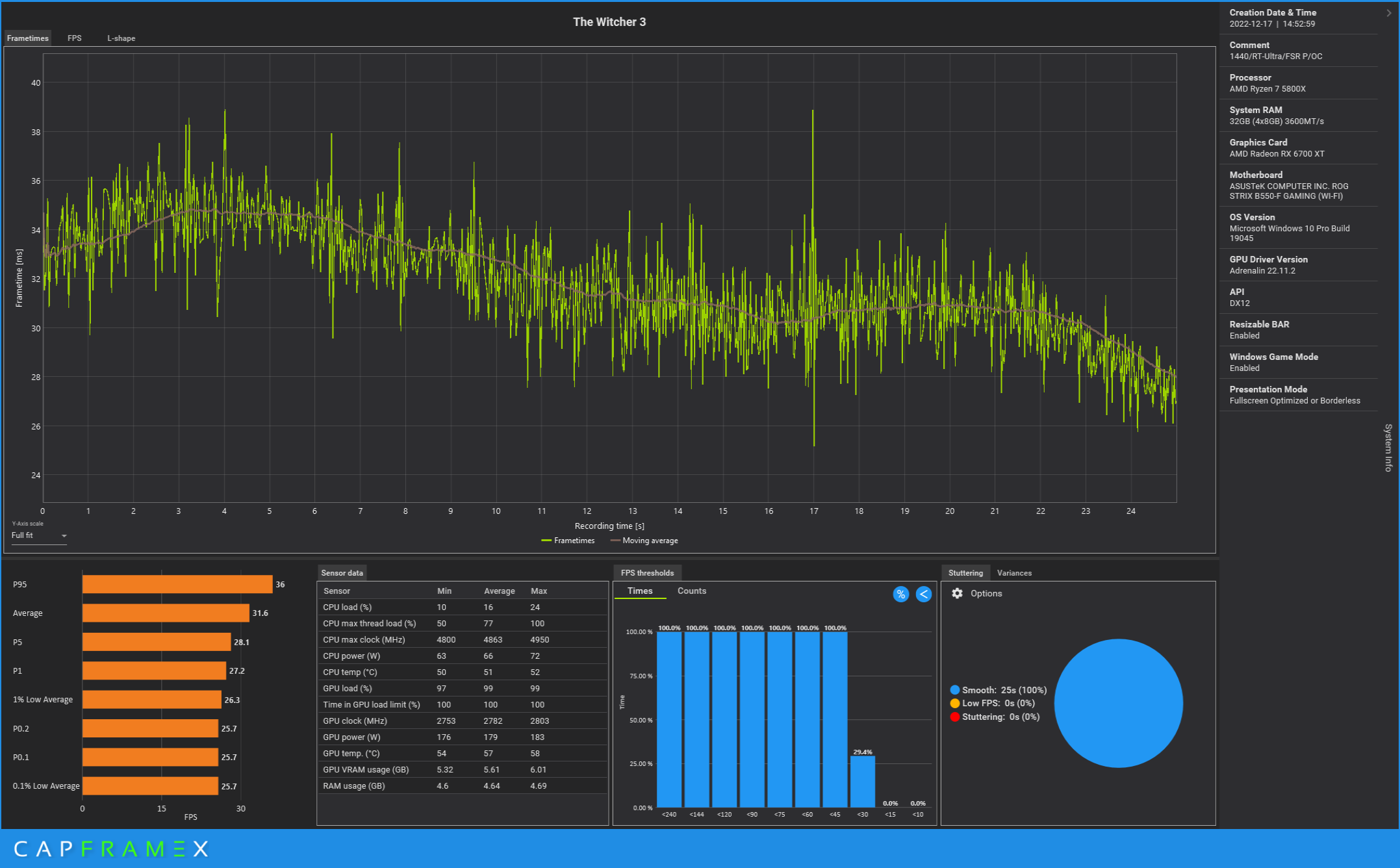Click the Average FPS orange bar
Image resolution: width=1400 pixels, height=868 pixels.
166,613
